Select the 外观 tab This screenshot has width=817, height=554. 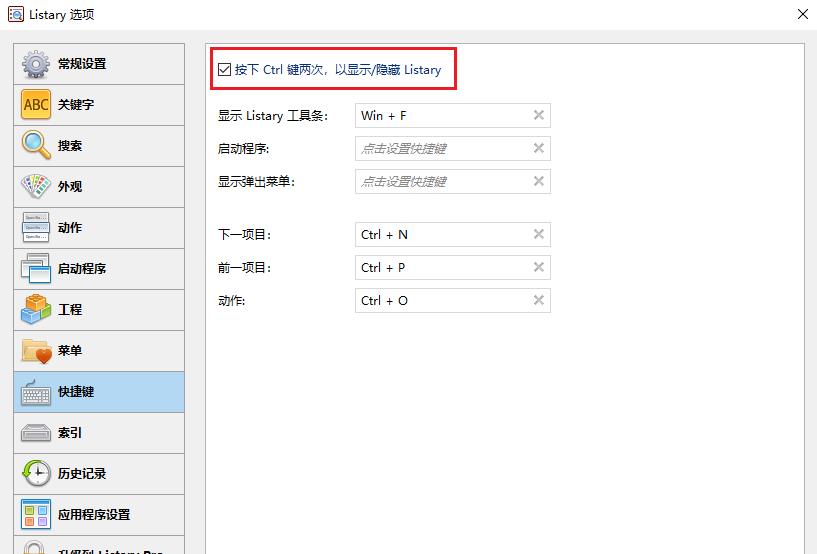[x=99, y=187]
